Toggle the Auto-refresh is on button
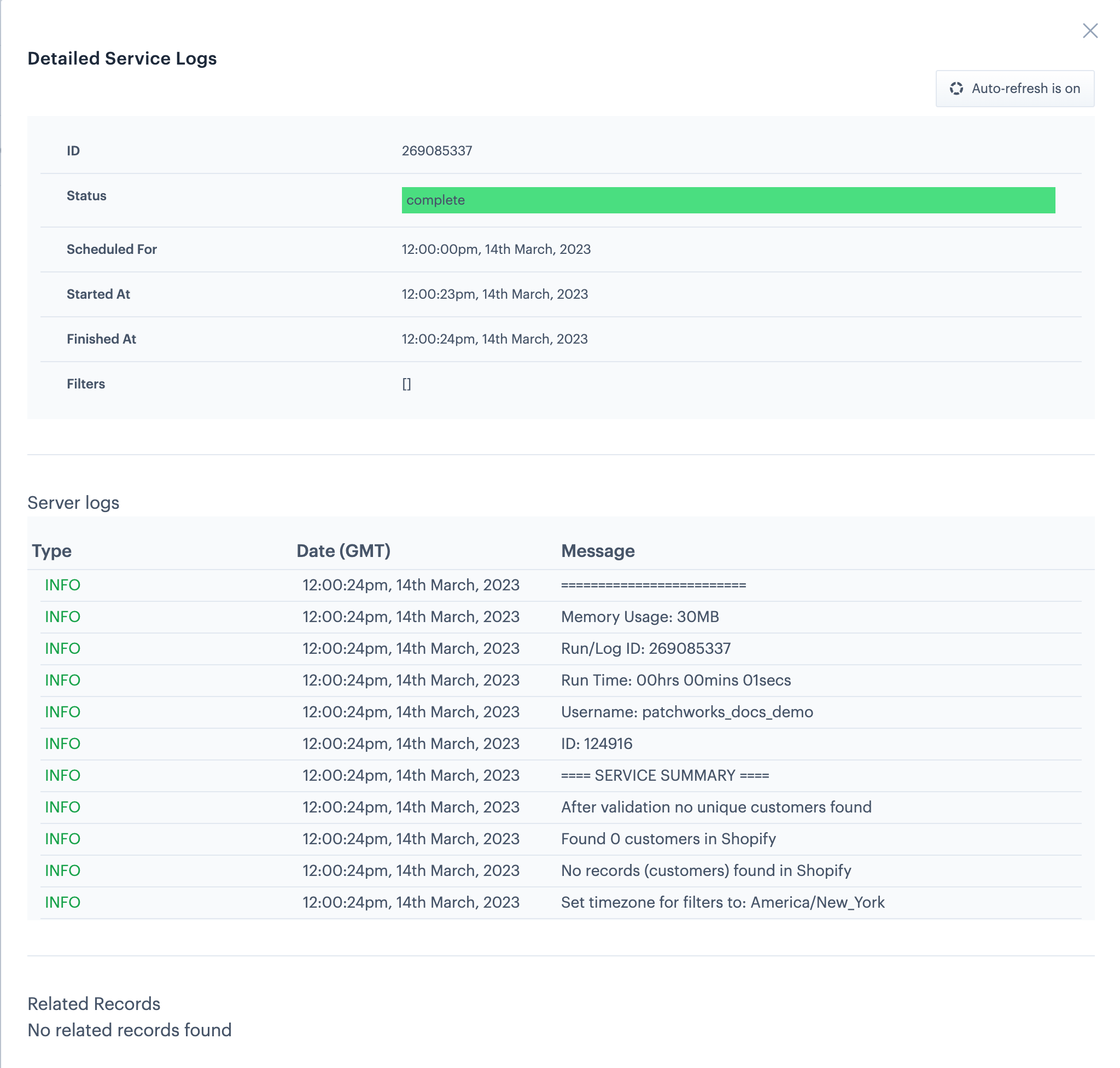1120x1068 pixels. [x=1014, y=88]
